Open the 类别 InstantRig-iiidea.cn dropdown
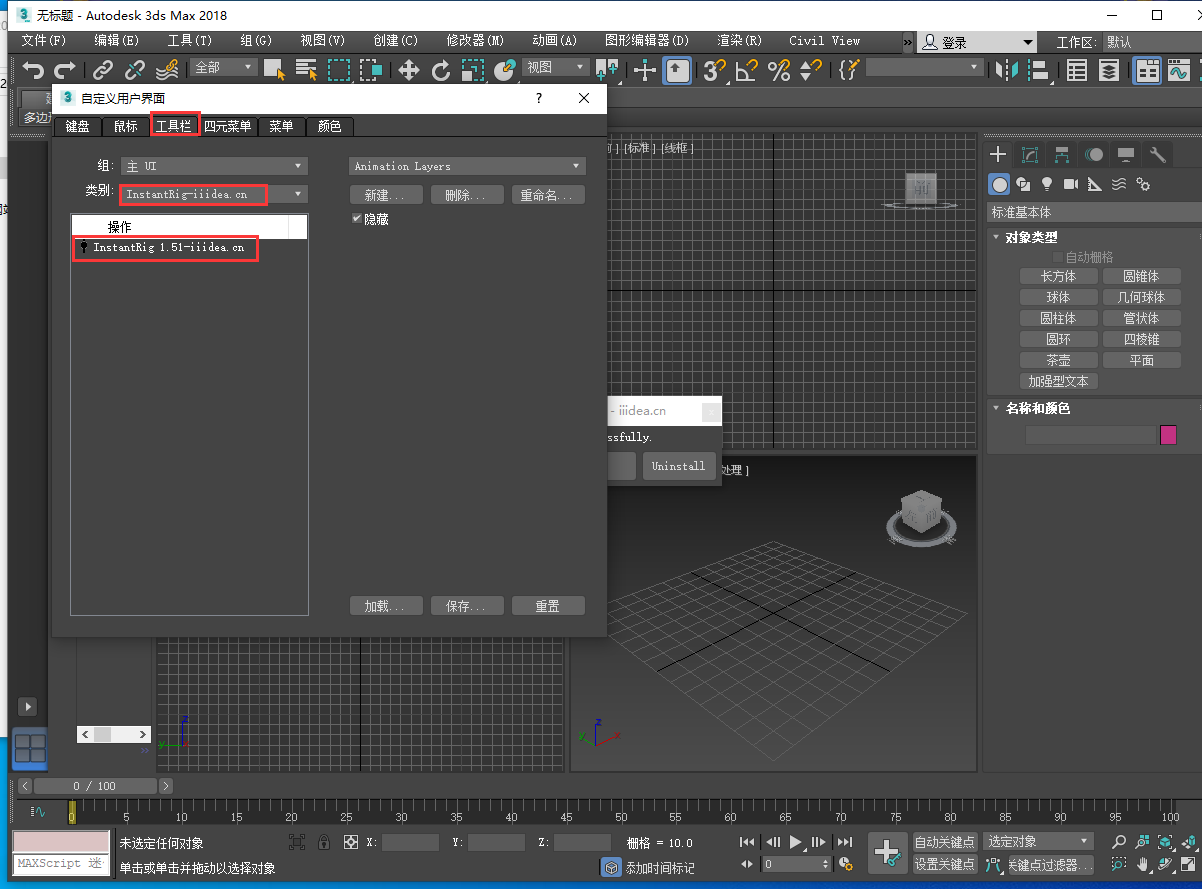The height and width of the screenshot is (889, 1202). [214, 194]
